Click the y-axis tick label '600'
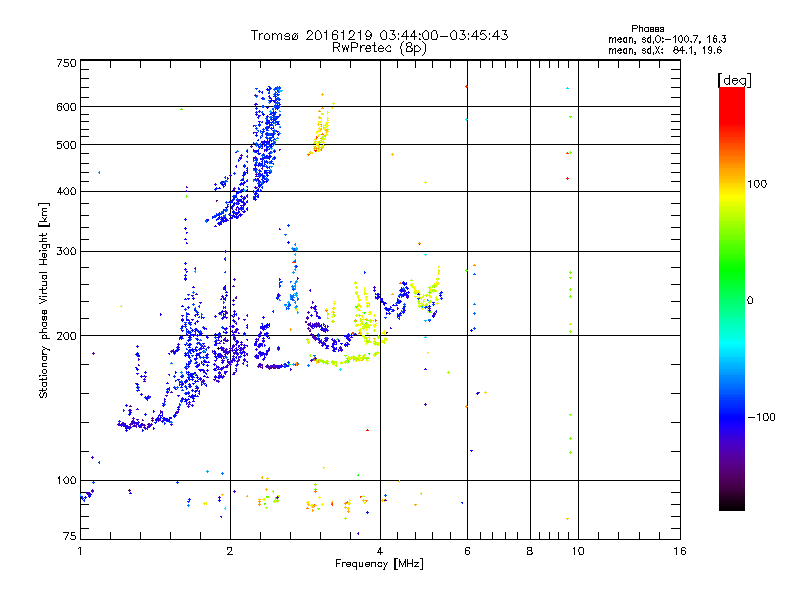Image resolution: width=800 pixels, height=600 pixels. (x=66, y=107)
